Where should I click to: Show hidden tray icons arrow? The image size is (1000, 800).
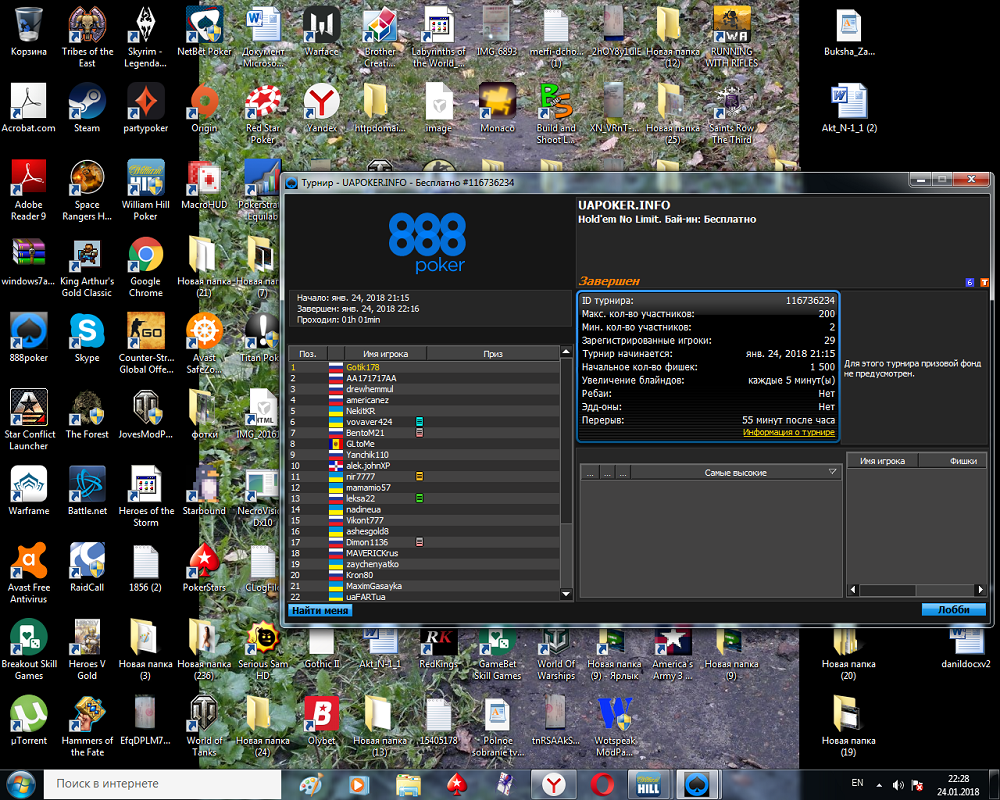click(879, 785)
